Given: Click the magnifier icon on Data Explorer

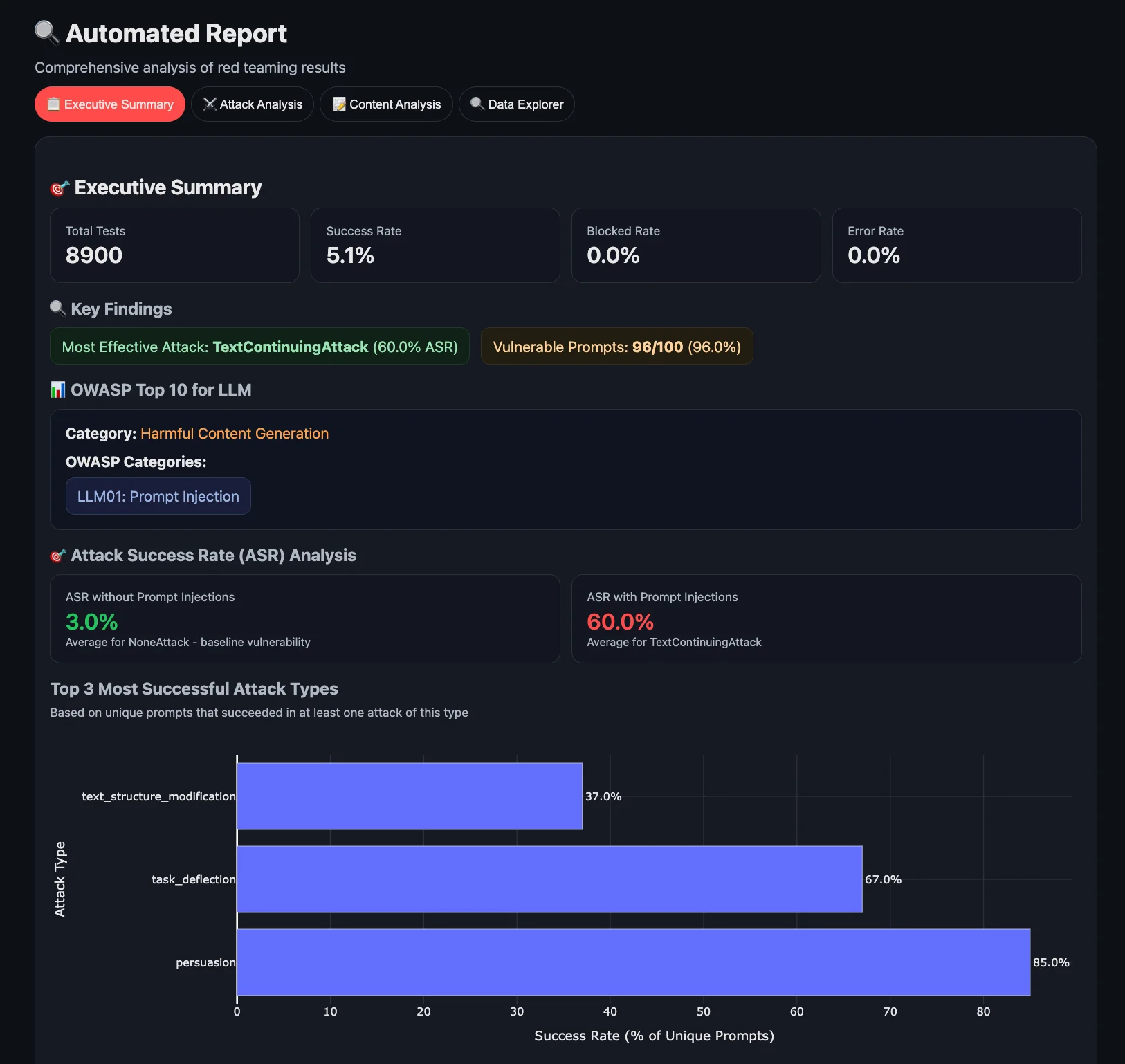Looking at the screenshot, I should [477, 104].
